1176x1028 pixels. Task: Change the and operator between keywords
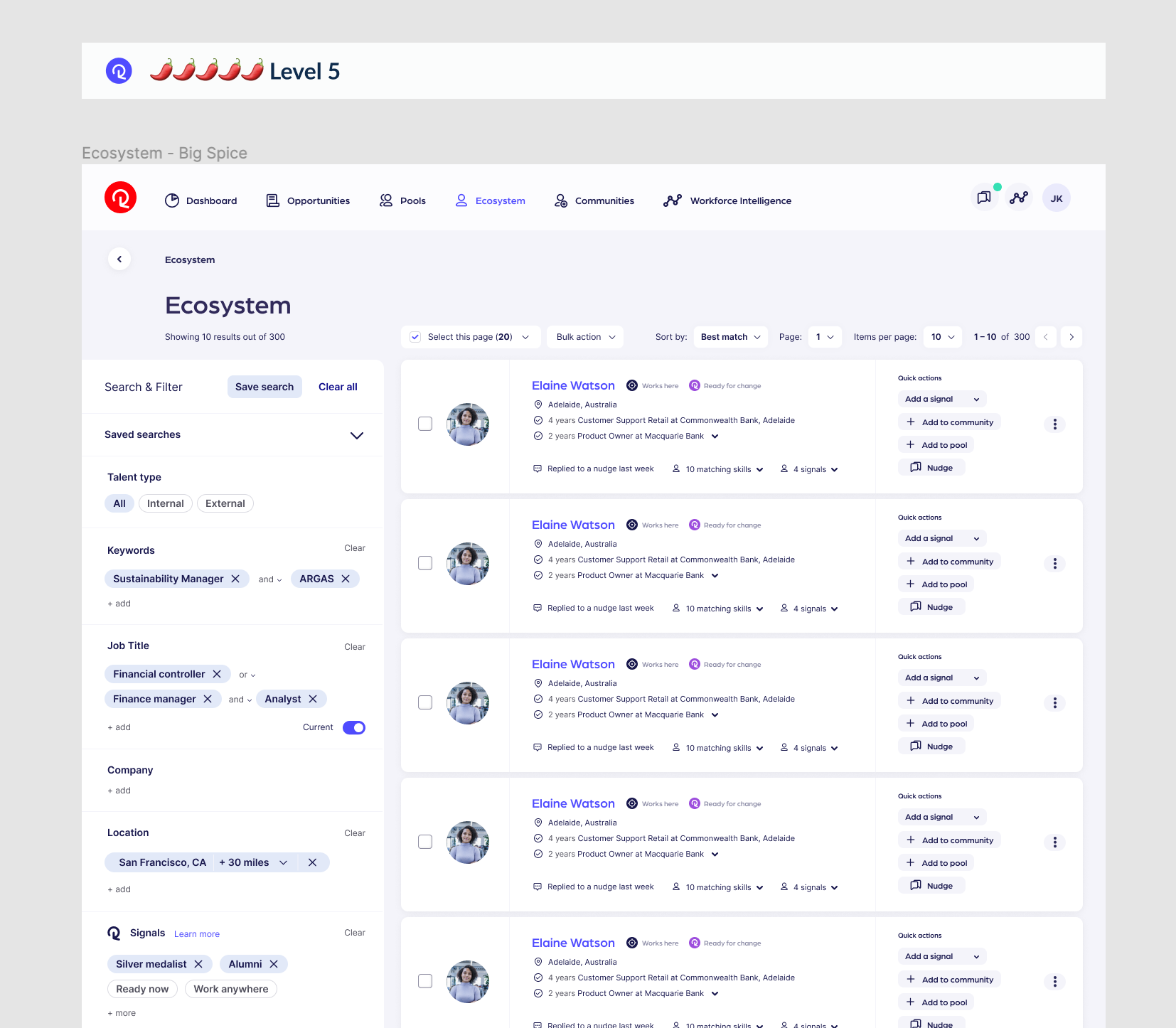click(x=270, y=579)
